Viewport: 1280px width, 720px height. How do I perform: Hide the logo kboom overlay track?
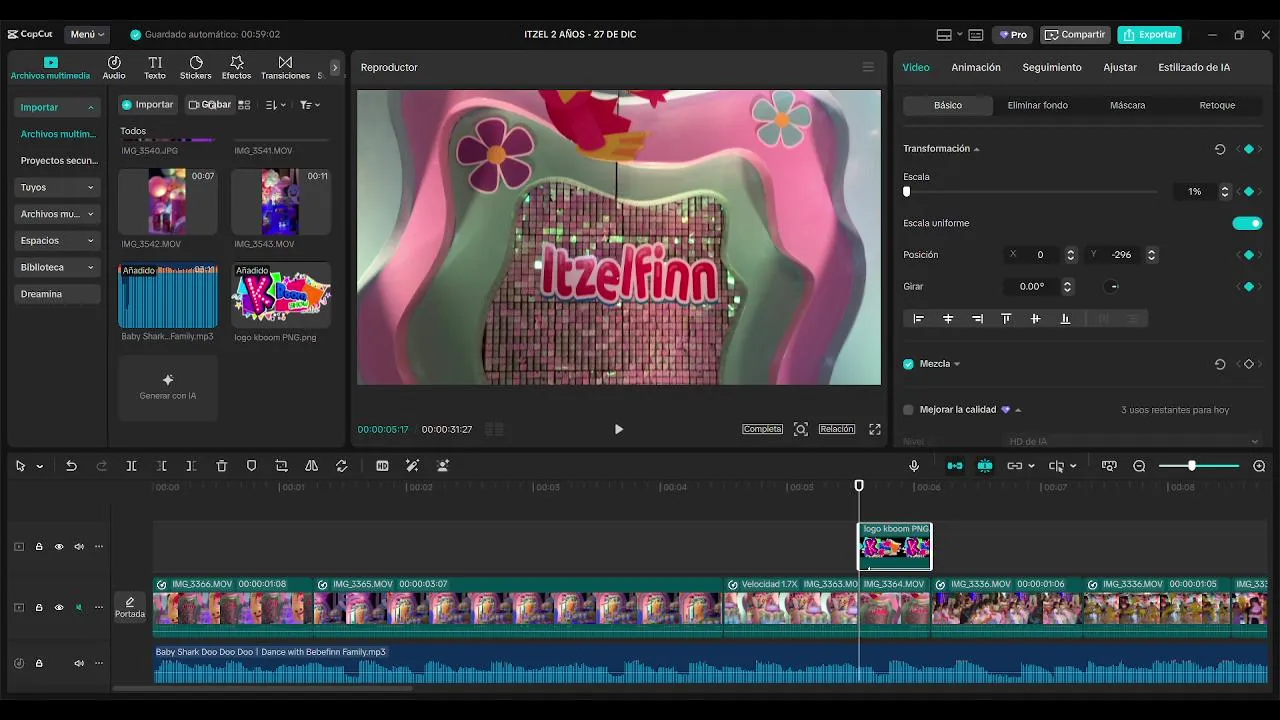click(x=59, y=547)
